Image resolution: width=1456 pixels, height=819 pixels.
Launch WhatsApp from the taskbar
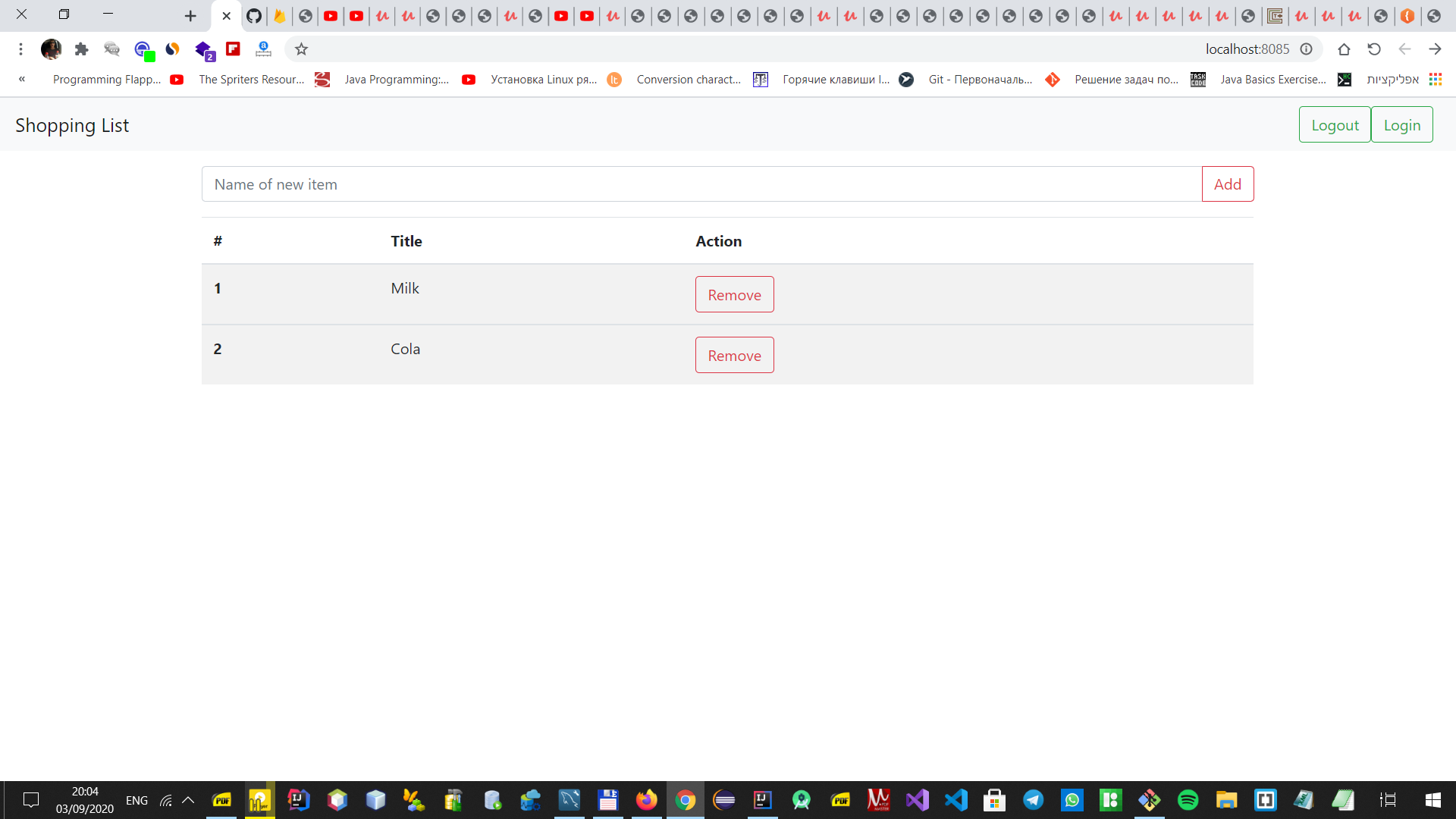coord(1073,800)
